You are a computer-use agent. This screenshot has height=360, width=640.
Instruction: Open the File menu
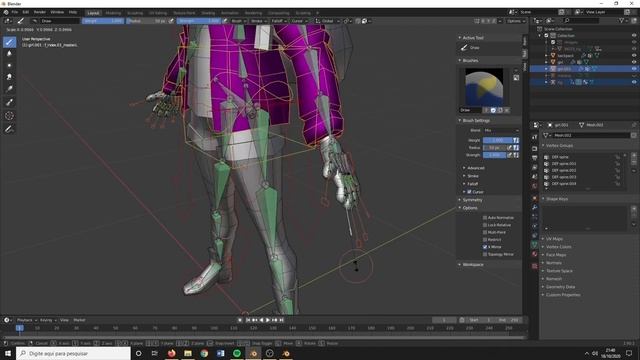click(x=15, y=12)
